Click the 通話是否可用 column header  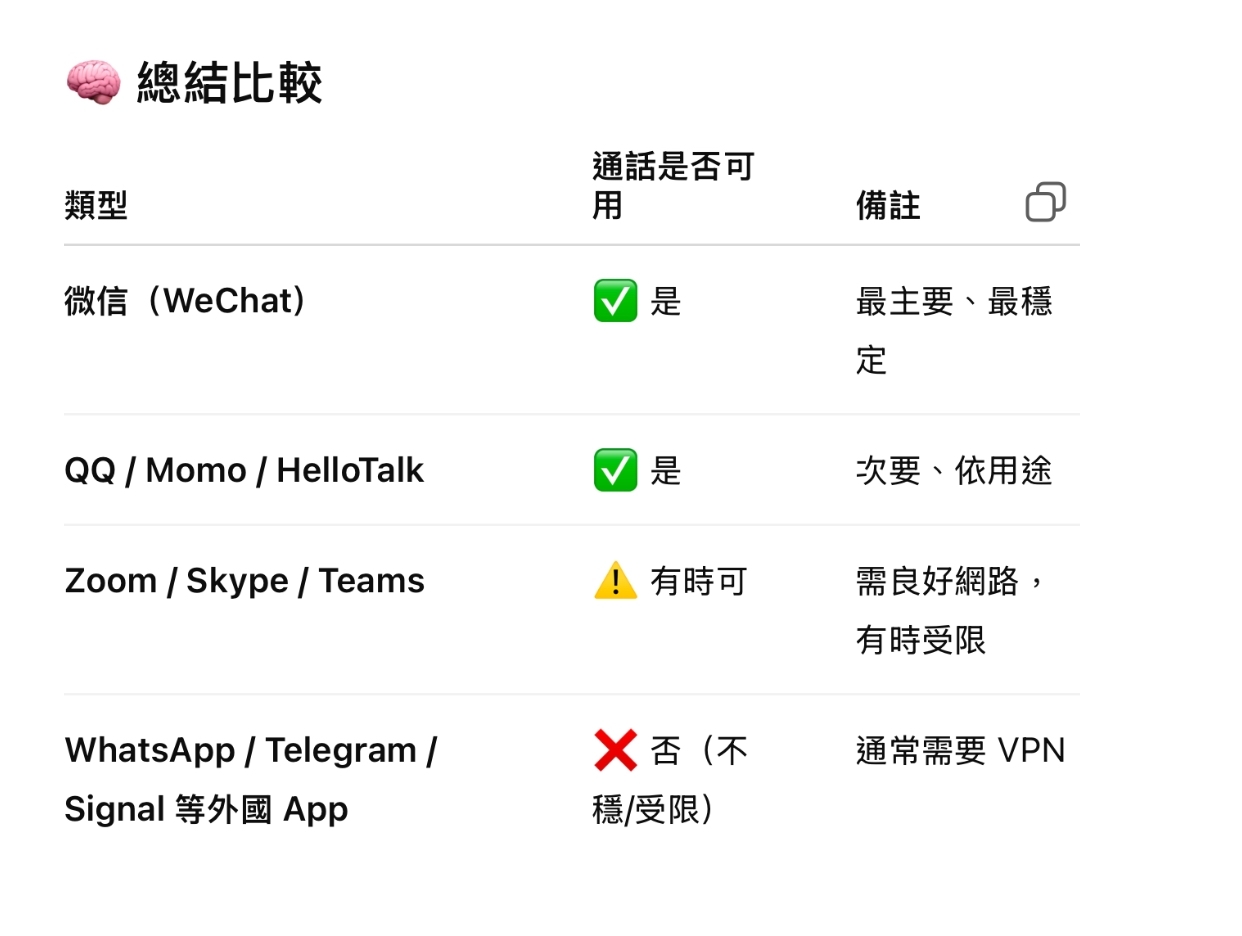click(672, 186)
